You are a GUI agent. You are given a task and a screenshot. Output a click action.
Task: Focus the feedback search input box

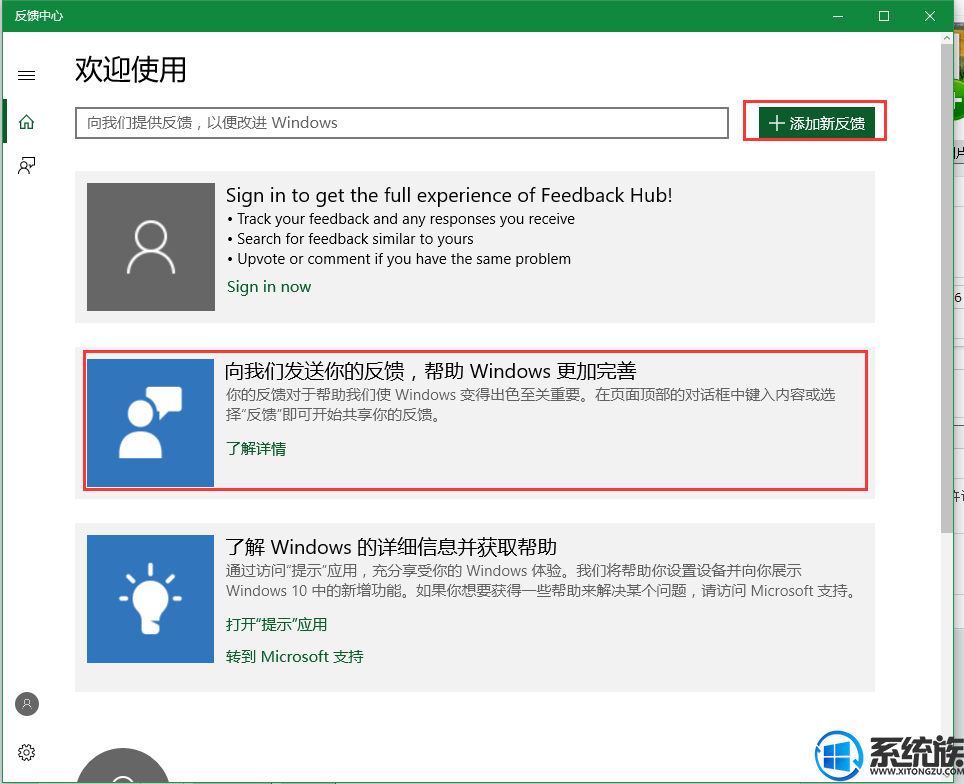click(x=401, y=123)
